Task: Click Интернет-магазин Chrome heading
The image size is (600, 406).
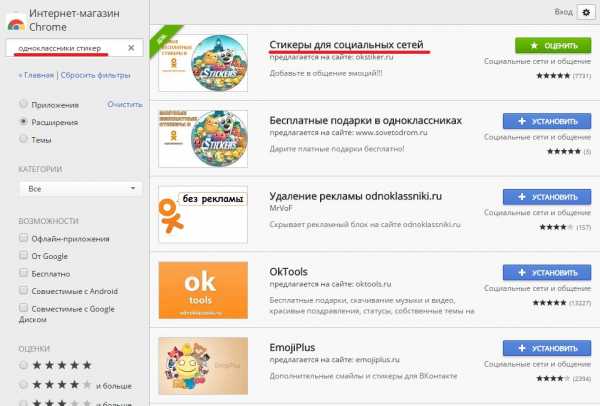Action: click(x=74, y=20)
